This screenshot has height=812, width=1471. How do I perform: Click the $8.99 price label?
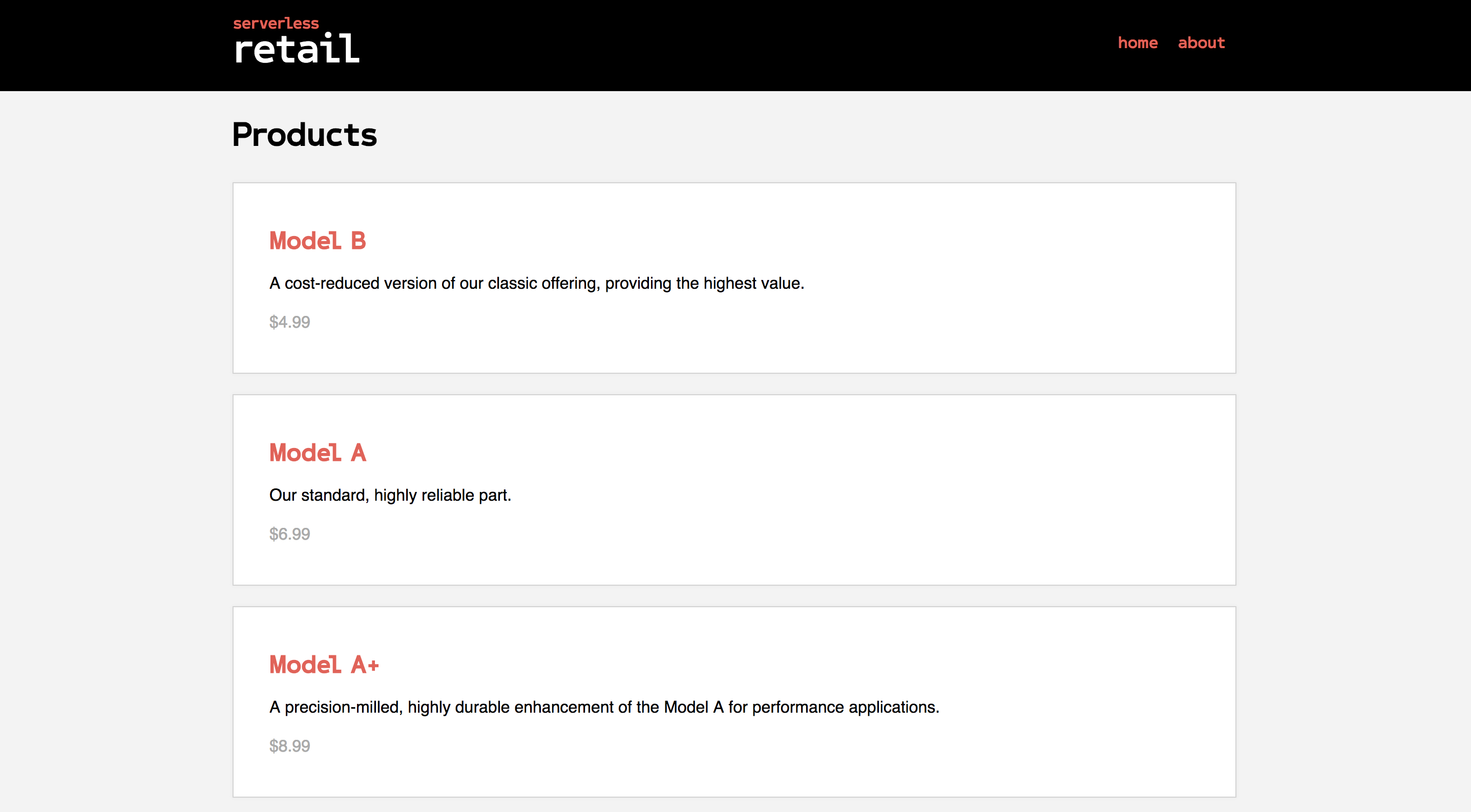(x=289, y=746)
